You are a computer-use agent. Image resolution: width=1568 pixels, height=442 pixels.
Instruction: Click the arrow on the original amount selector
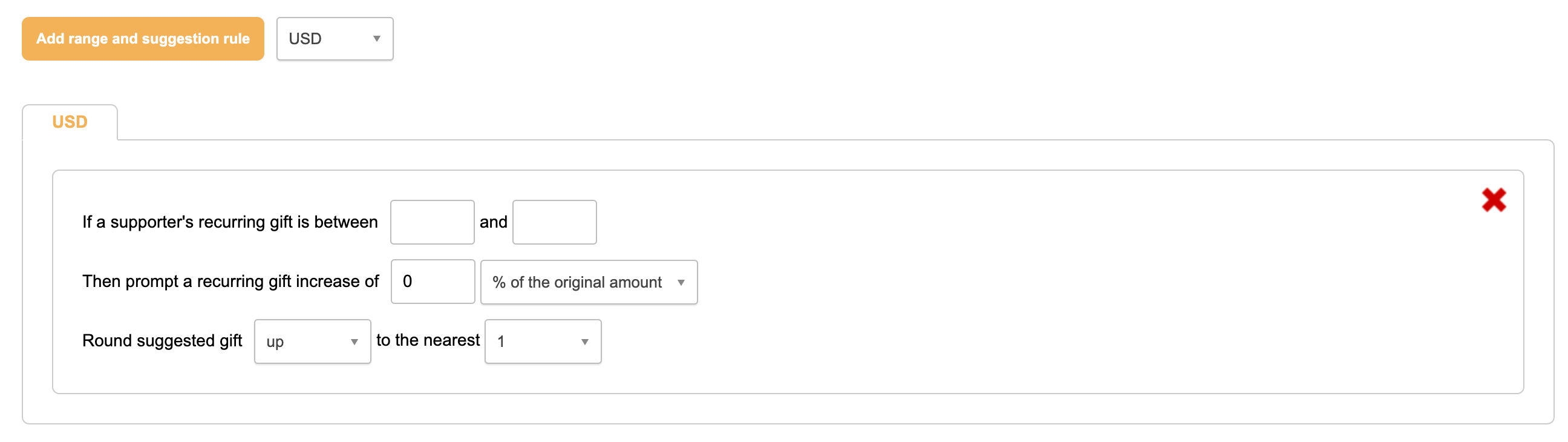pyautogui.click(x=681, y=282)
